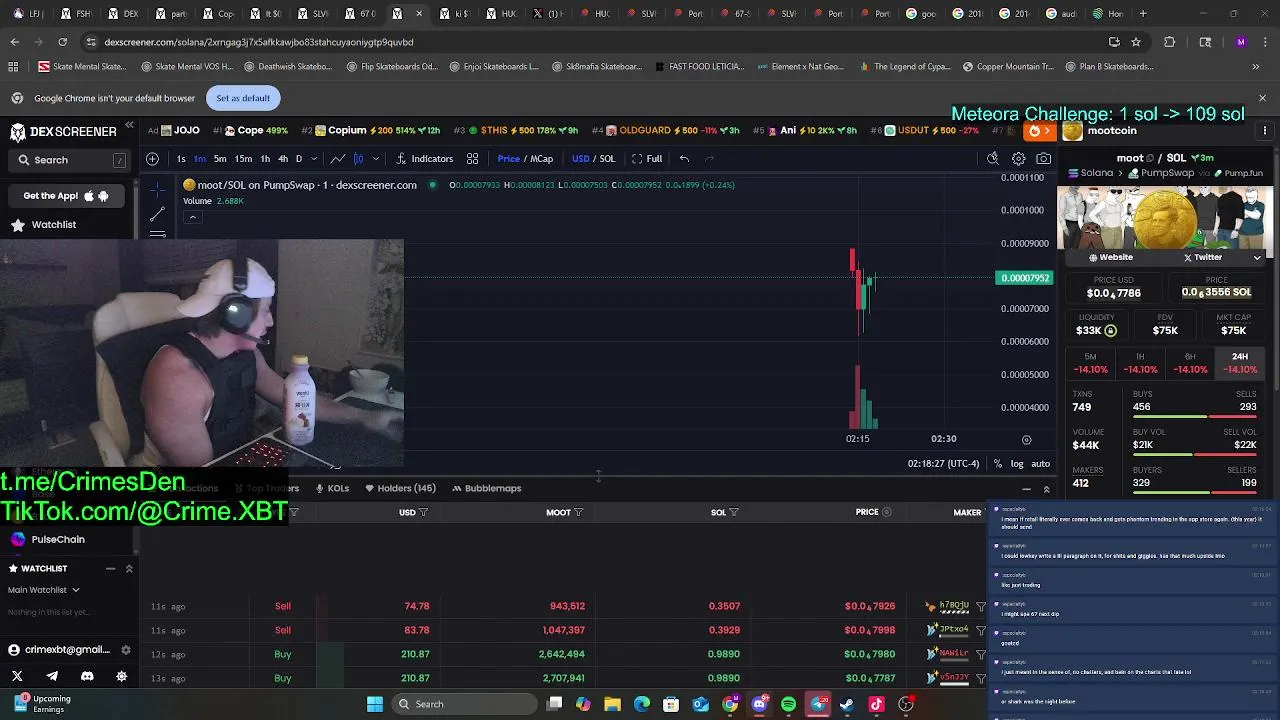Screen dimensions: 1280x720
Task: Toggle the auto scale on the chart
Action: pyautogui.click(x=1040, y=464)
